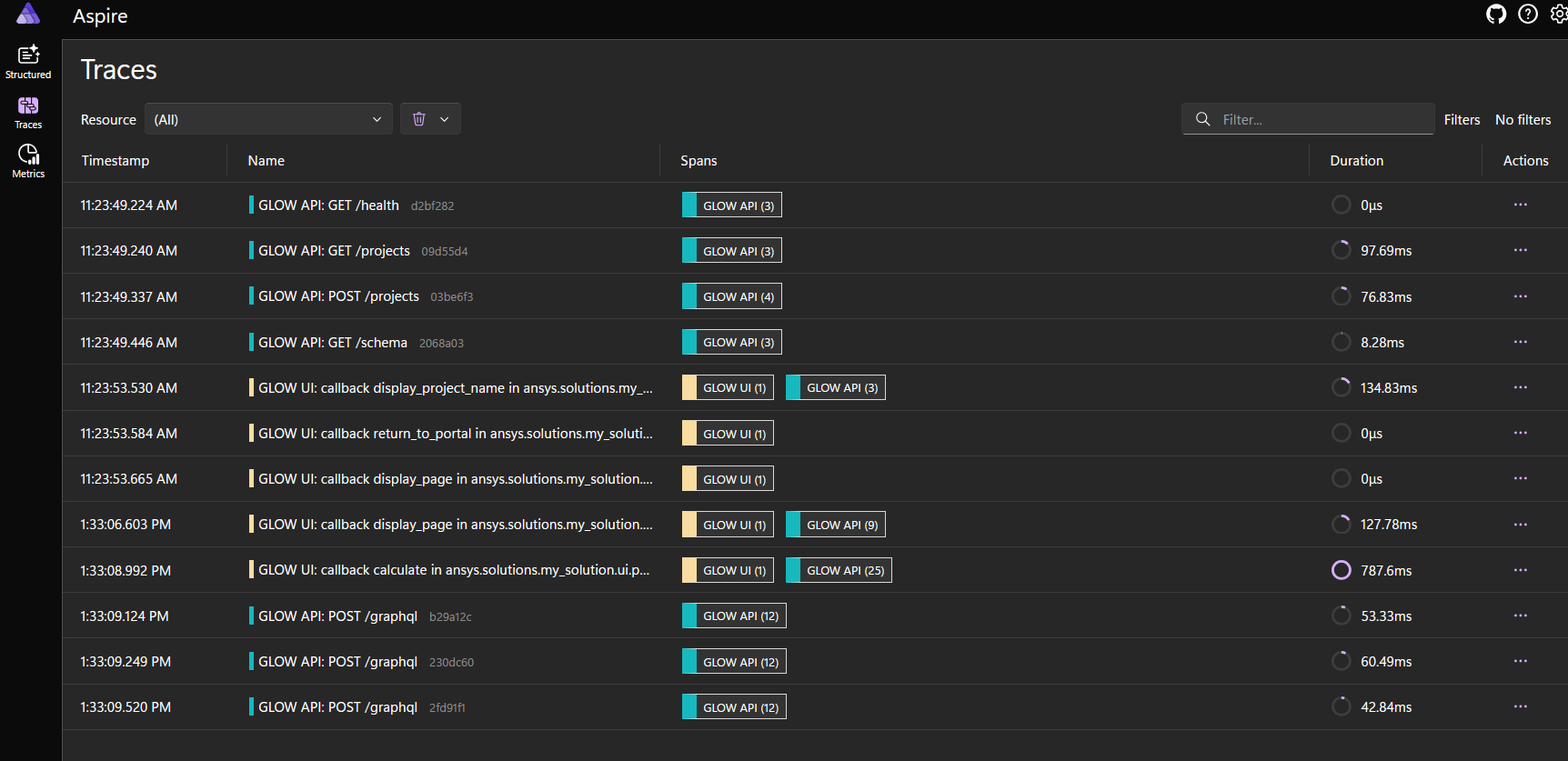This screenshot has height=761, width=1568.
Task: Open trace callback return_to_portal
Action: pos(456,433)
